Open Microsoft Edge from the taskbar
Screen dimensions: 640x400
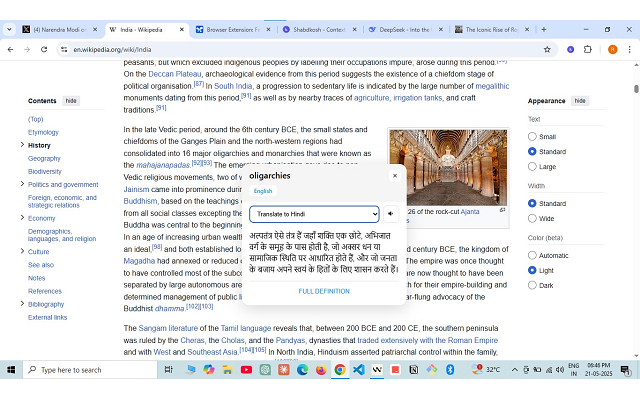[x=302, y=370]
